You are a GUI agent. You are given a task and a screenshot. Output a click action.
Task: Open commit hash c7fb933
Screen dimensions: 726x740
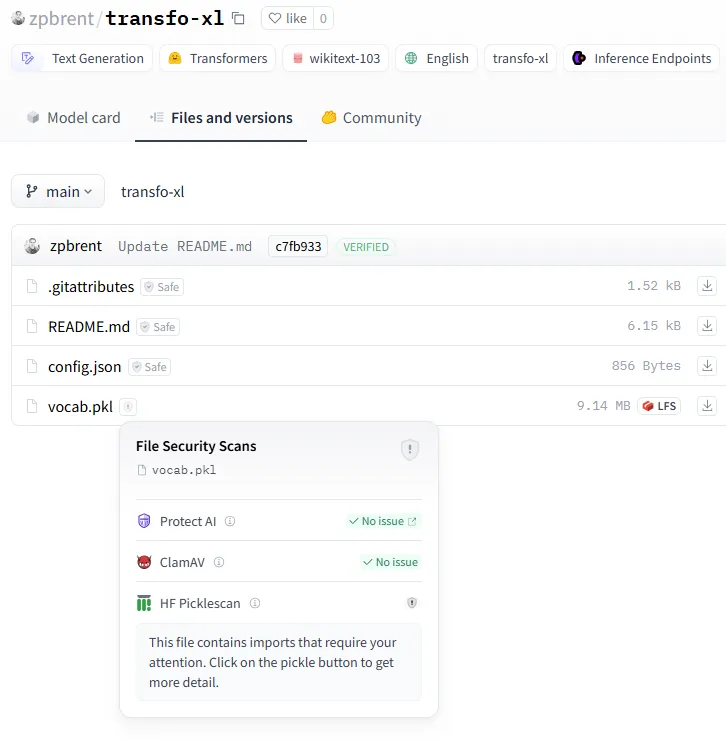click(298, 246)
